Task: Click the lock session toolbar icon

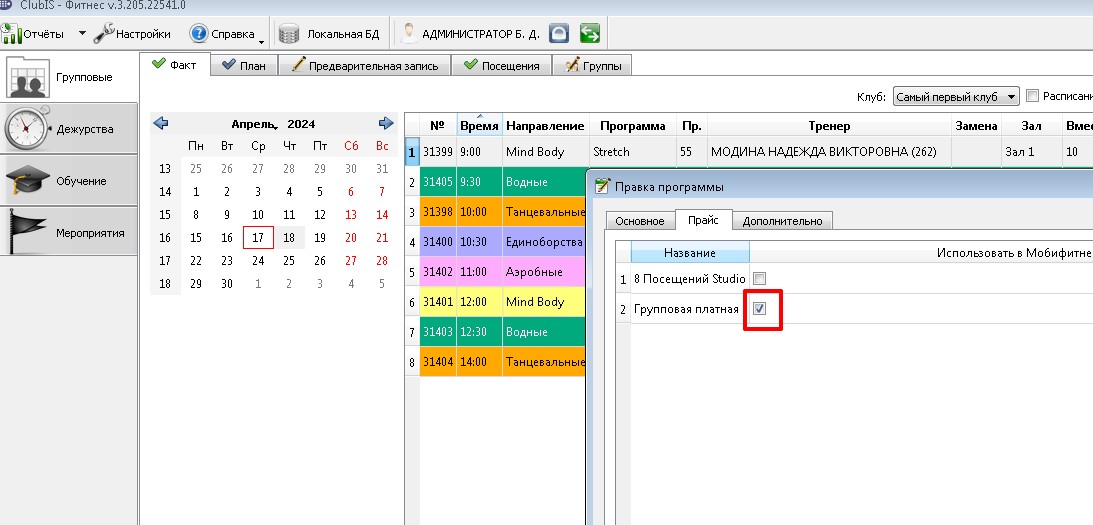Action: click(x=559, y=33)
